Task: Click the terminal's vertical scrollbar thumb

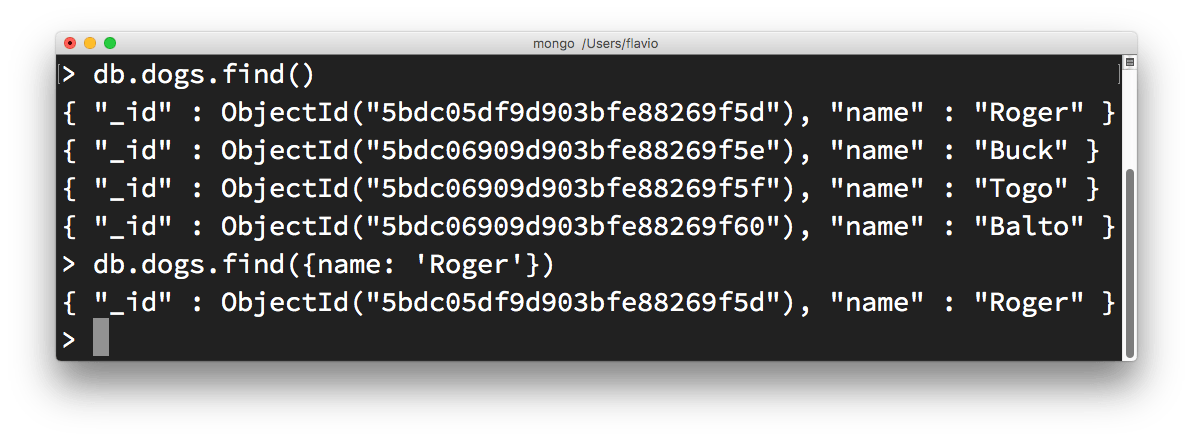Action: (x=1129, y=262)
